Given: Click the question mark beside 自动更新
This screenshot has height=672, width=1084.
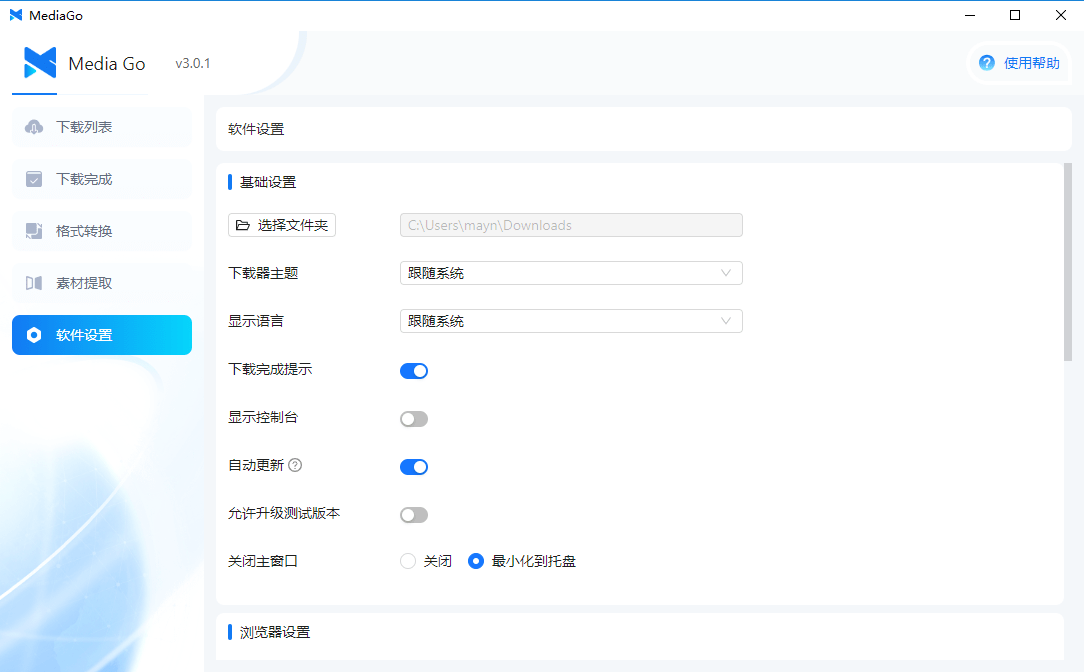Looking at the screenshot, I should (x=296, y=466).
